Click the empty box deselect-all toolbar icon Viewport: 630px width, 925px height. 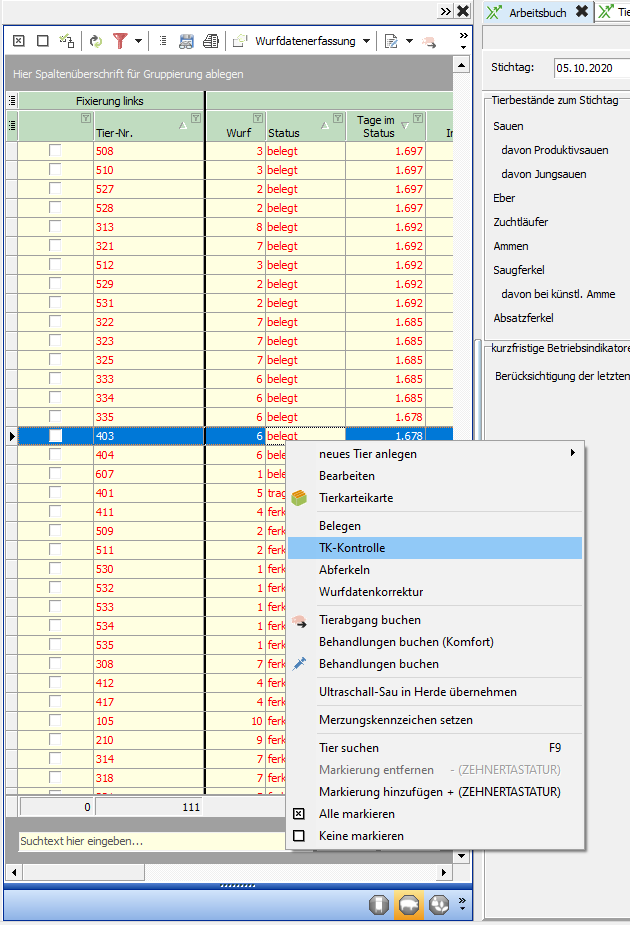click(x=42, y=41)
